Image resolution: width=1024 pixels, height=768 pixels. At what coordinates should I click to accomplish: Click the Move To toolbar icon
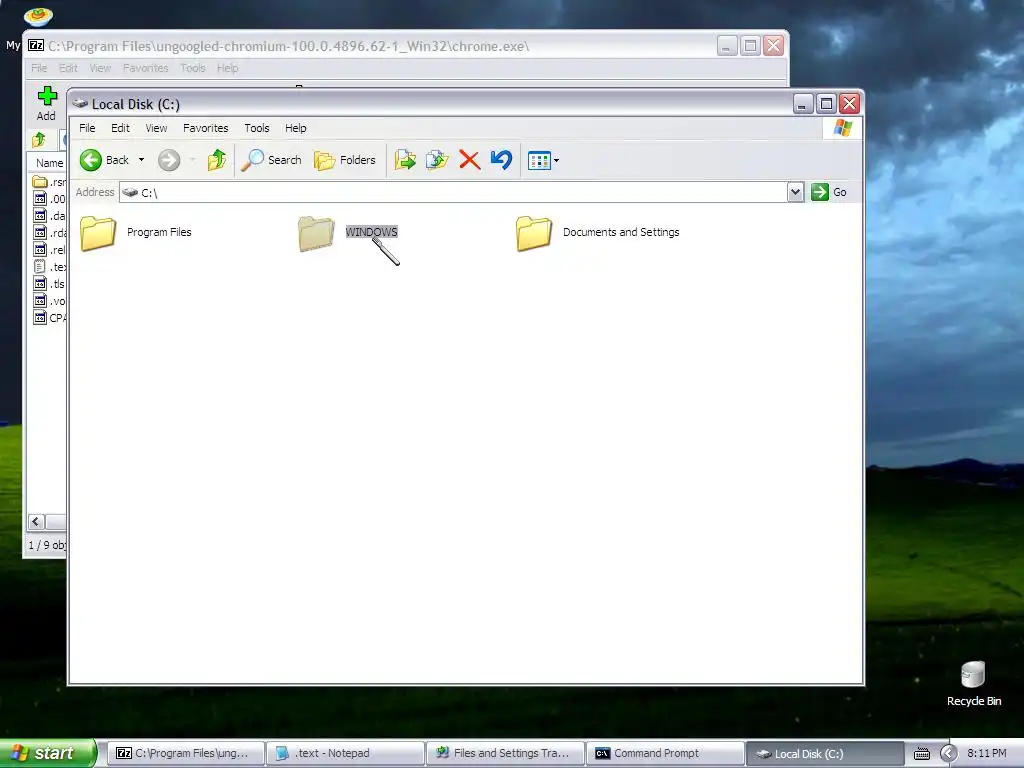click(405, 160)
